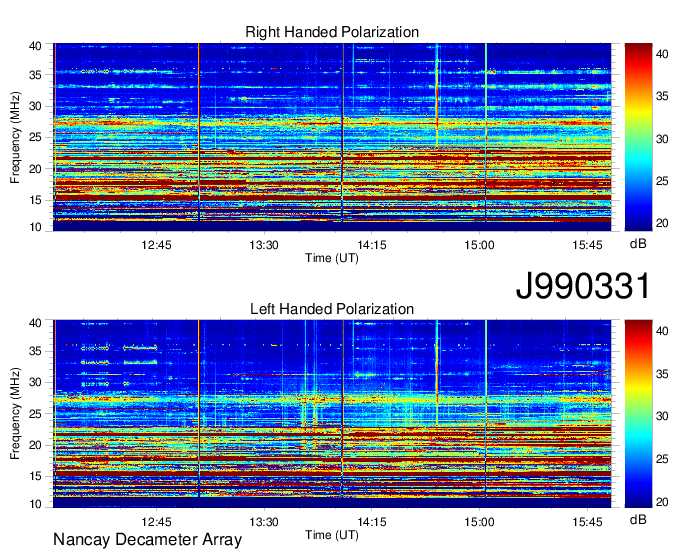Click the 12:45 tick on the bottom plot
The height and width of the screenshot is (552, 680).
pos(156,522)
